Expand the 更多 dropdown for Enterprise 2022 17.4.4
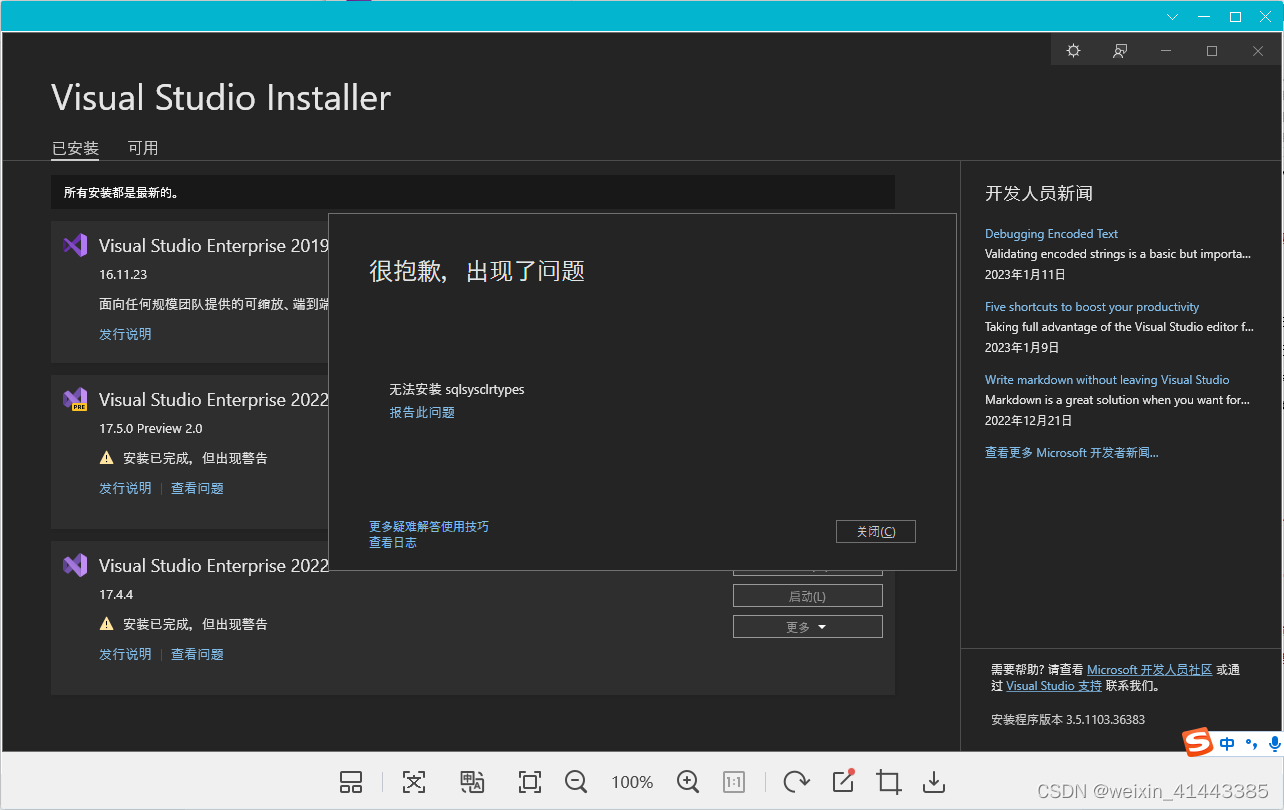This screenshot has height=810, width=1284. [x=807, y=626]
